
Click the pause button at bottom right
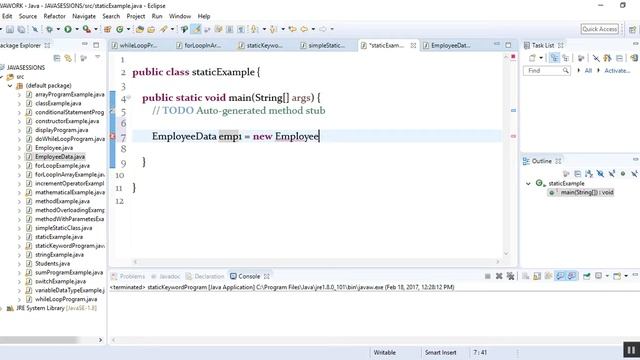631,350
